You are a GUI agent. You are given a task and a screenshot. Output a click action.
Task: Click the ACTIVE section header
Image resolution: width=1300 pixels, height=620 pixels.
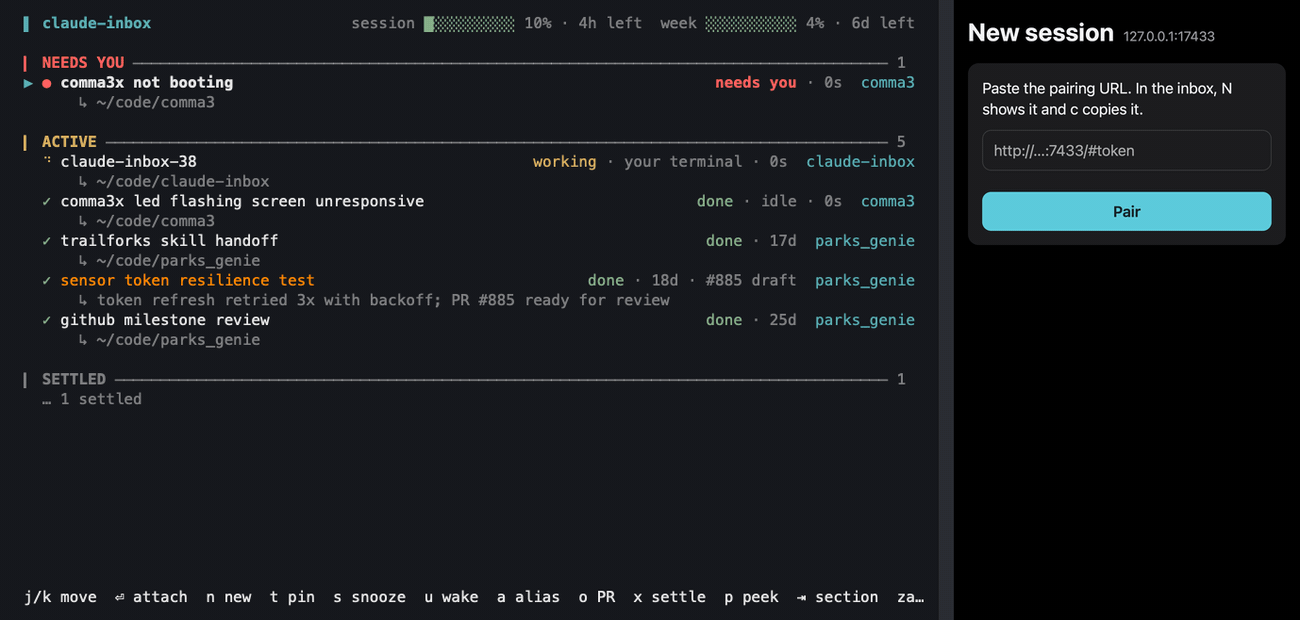(69, 142)
